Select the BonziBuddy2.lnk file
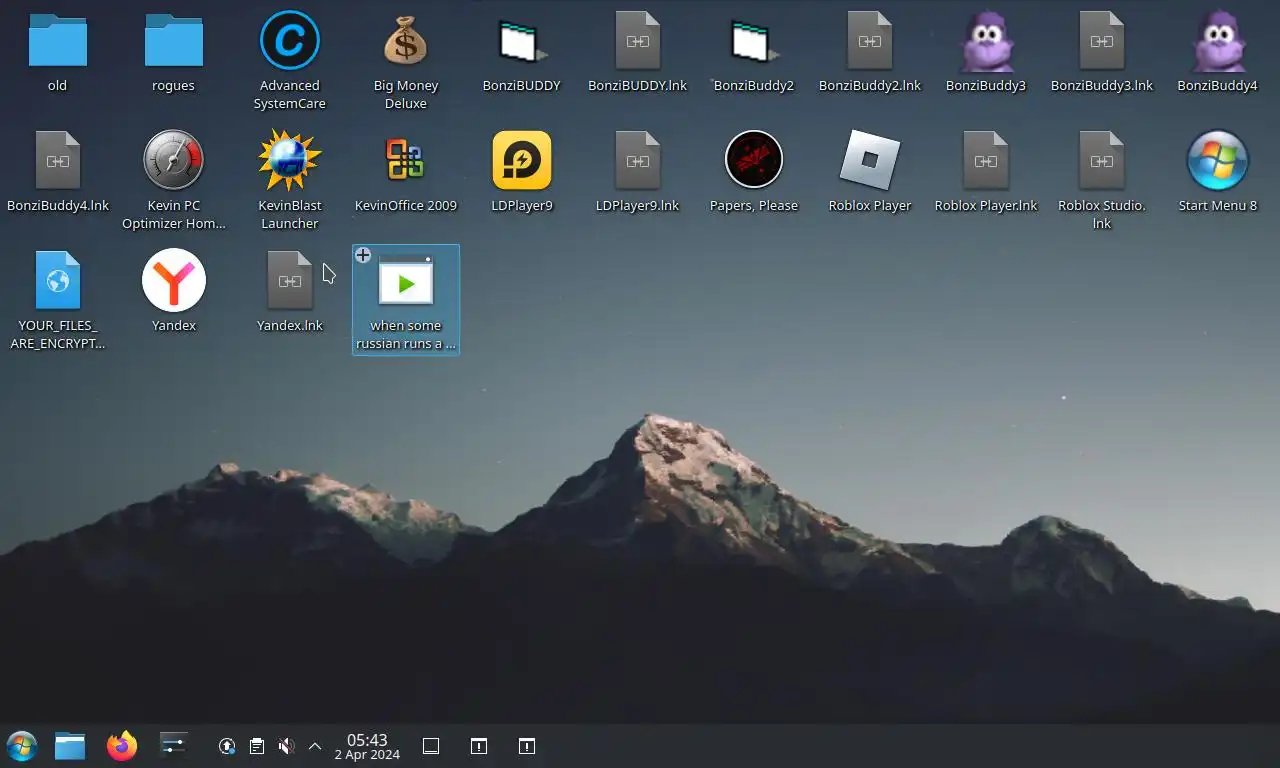1280x768 pixels. (x=869, y=41)
